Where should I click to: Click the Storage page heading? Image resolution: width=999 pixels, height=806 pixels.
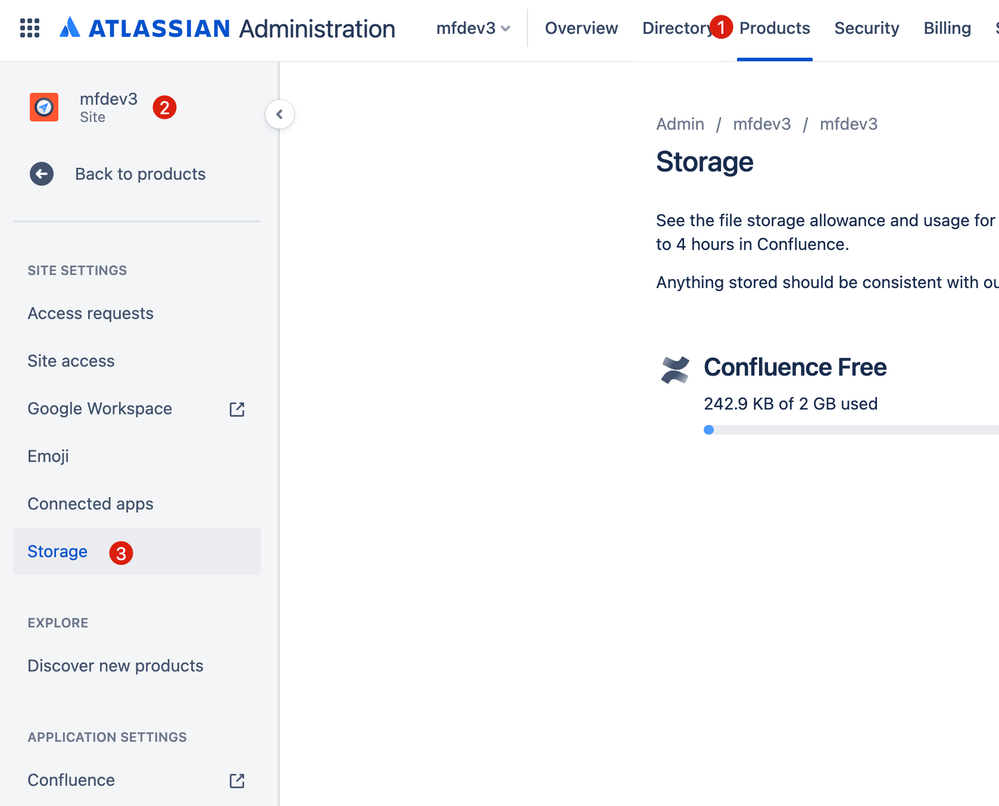(x=705, y=162)
